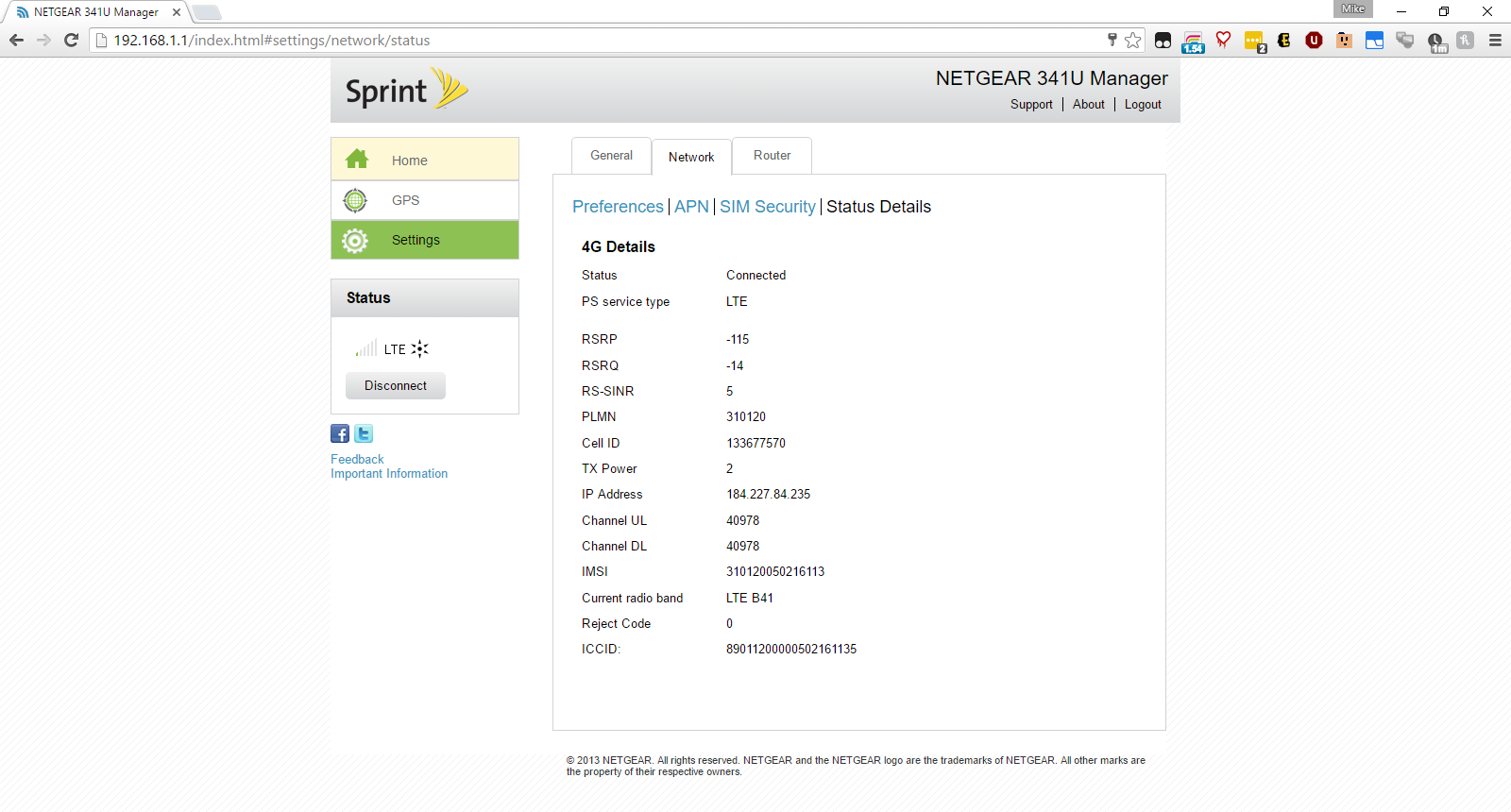
Task: Click the LTE signal strength bars
Action: pos(366,348)
